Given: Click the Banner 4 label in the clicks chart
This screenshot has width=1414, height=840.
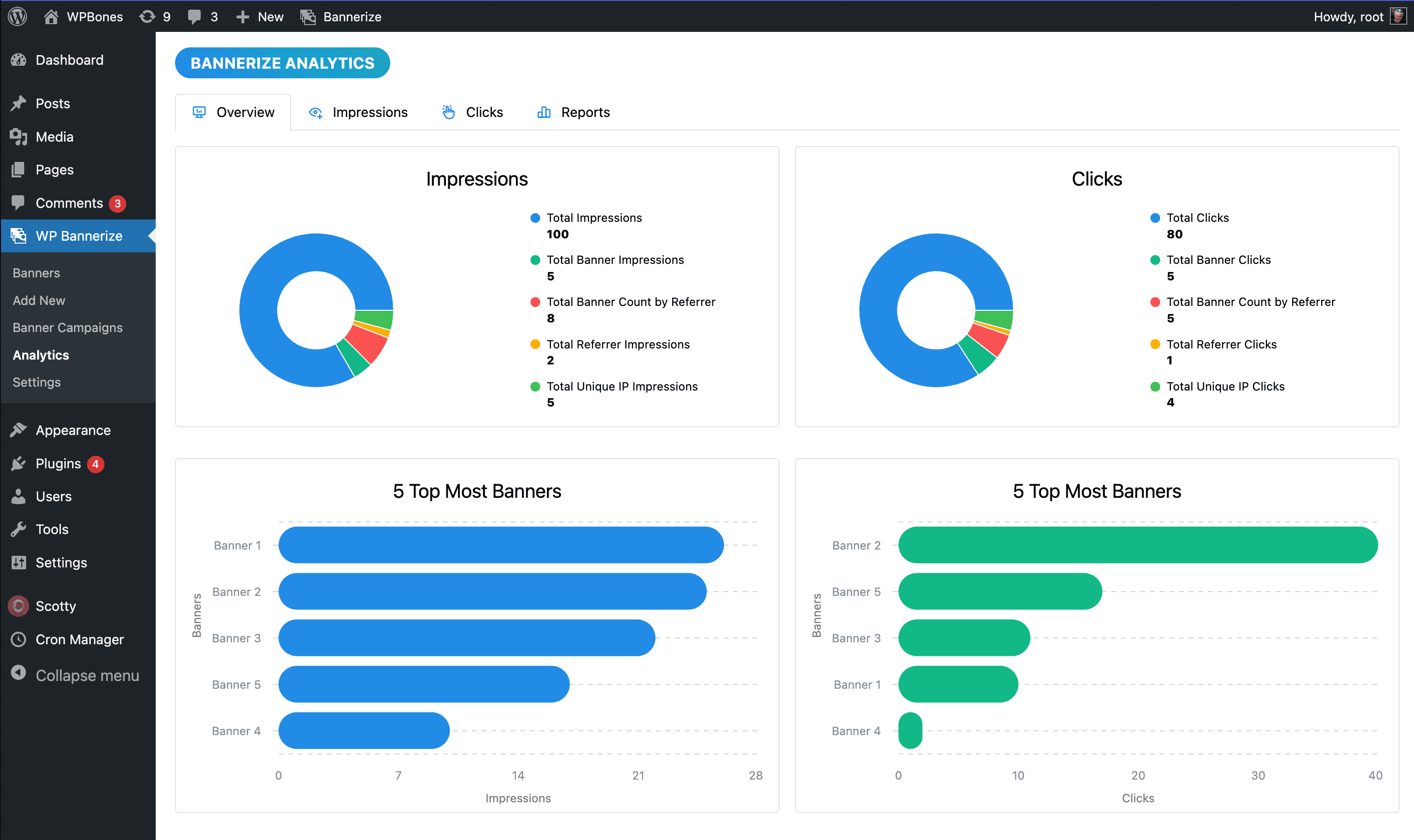Looking at the screenshot, I should tap(856, 731).
